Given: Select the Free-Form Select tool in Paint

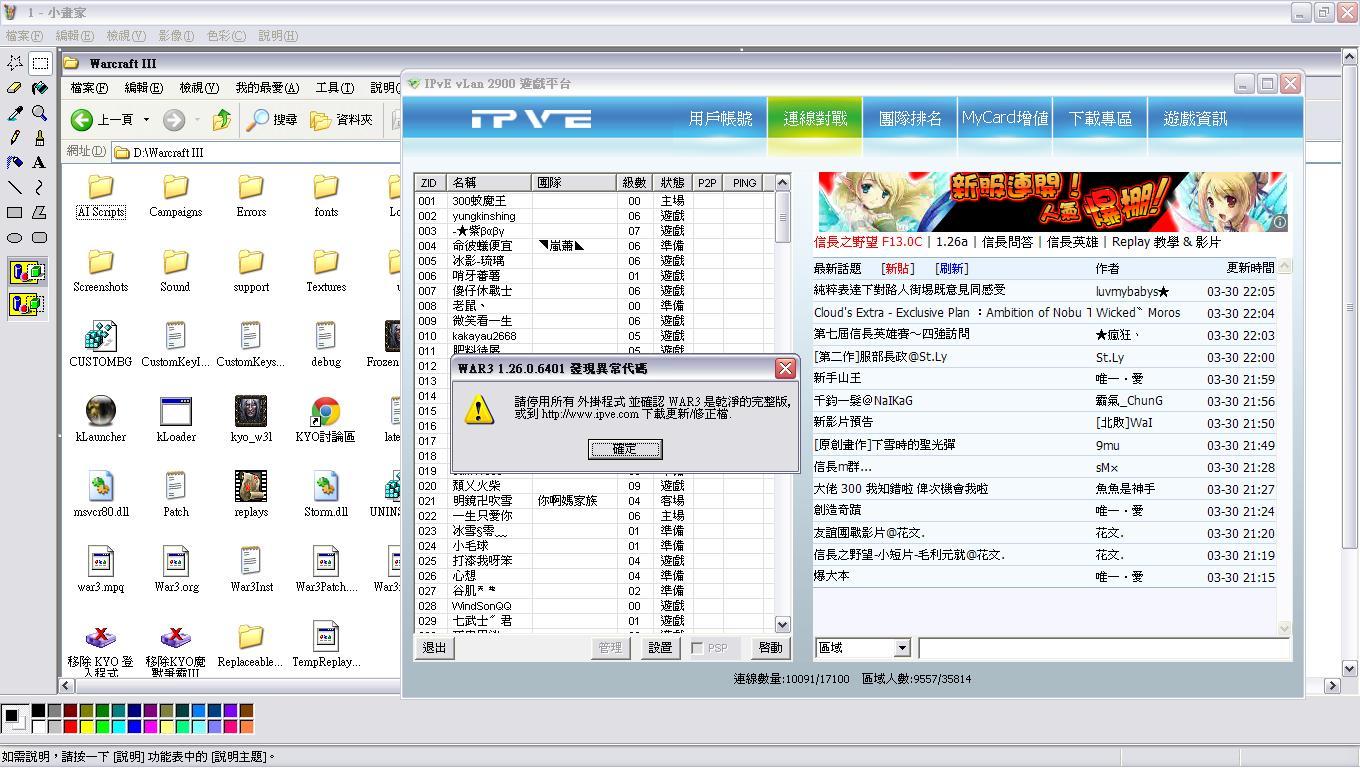Looking at the screenshot, I should pyautogui.click(x=15, y=63).
